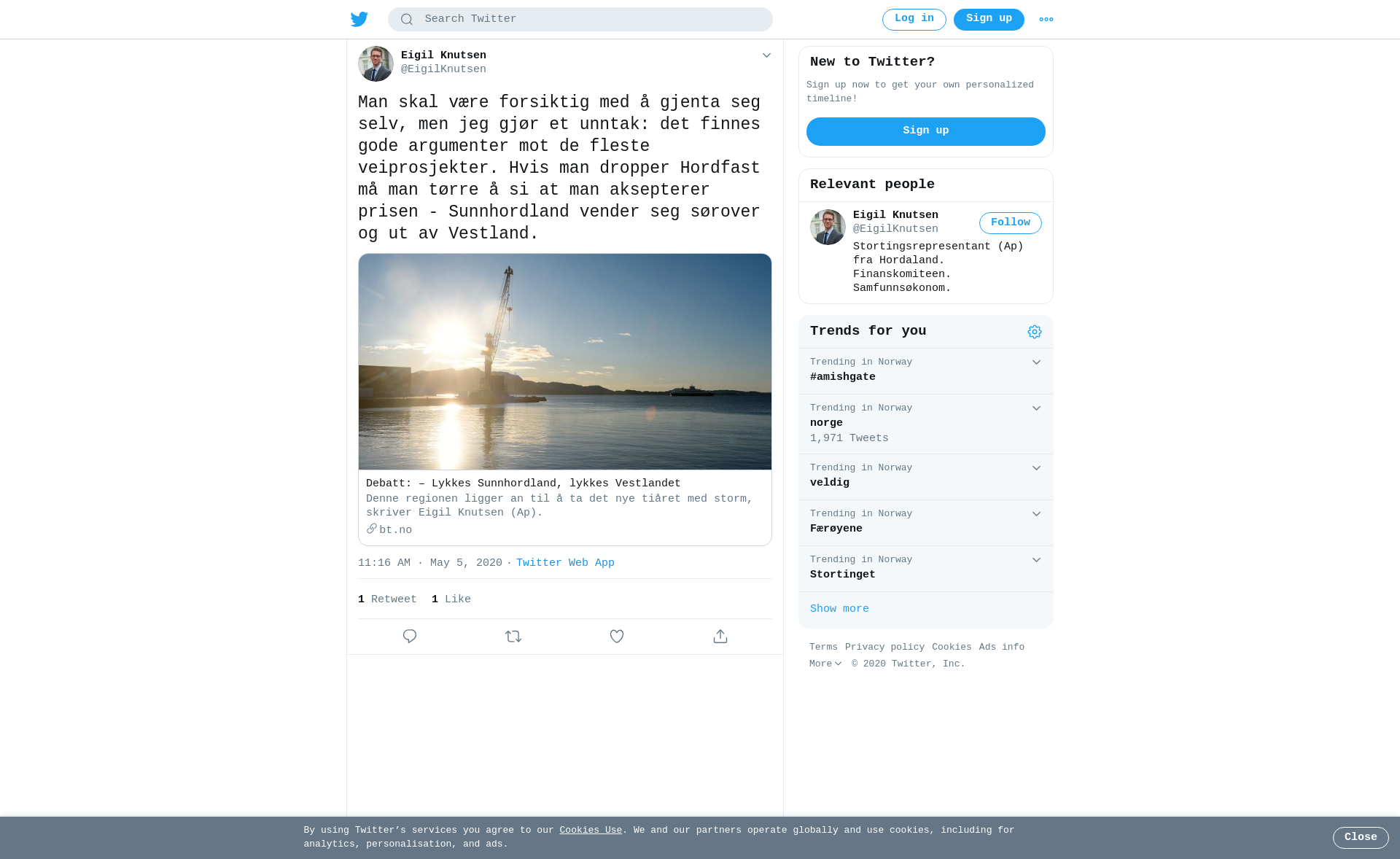Open the three-dots more menu in header

tap(1046, 20)
